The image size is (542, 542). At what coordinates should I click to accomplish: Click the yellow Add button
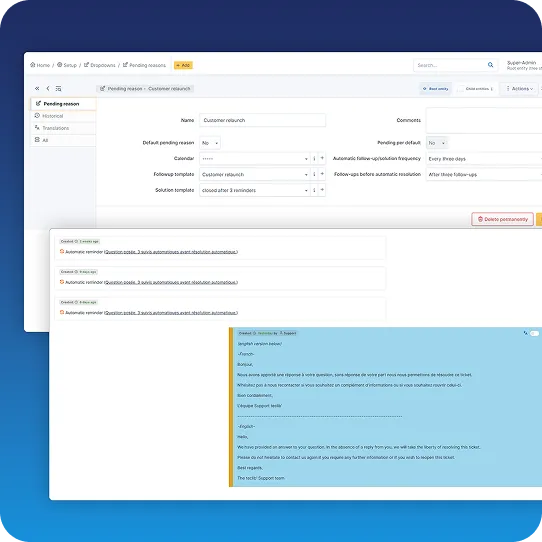tap(183, 65)
